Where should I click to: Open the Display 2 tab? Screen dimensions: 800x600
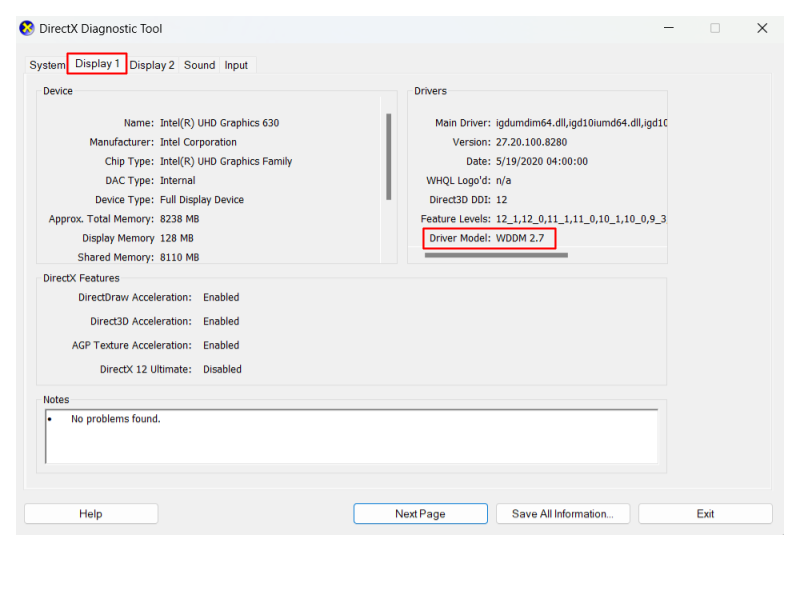(152, 65)
